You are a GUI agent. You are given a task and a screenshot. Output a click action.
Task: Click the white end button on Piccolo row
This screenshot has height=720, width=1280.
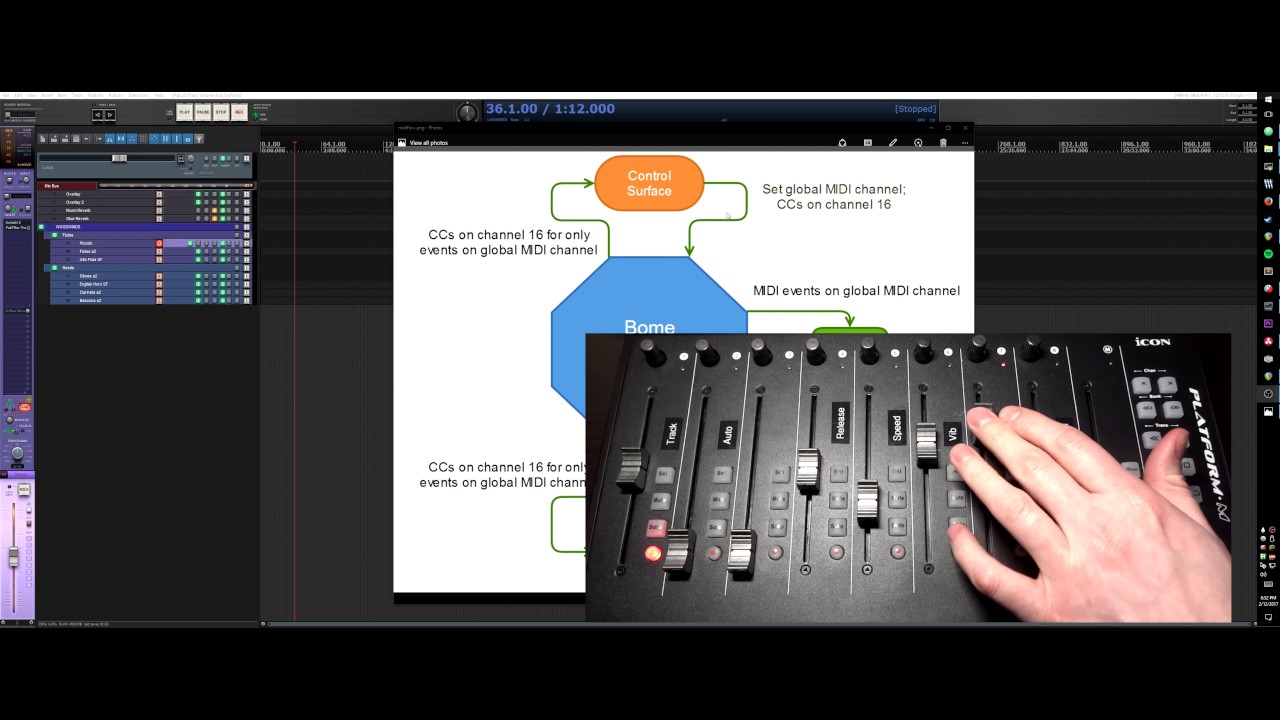pyautogui.click(x=247, y=243)
